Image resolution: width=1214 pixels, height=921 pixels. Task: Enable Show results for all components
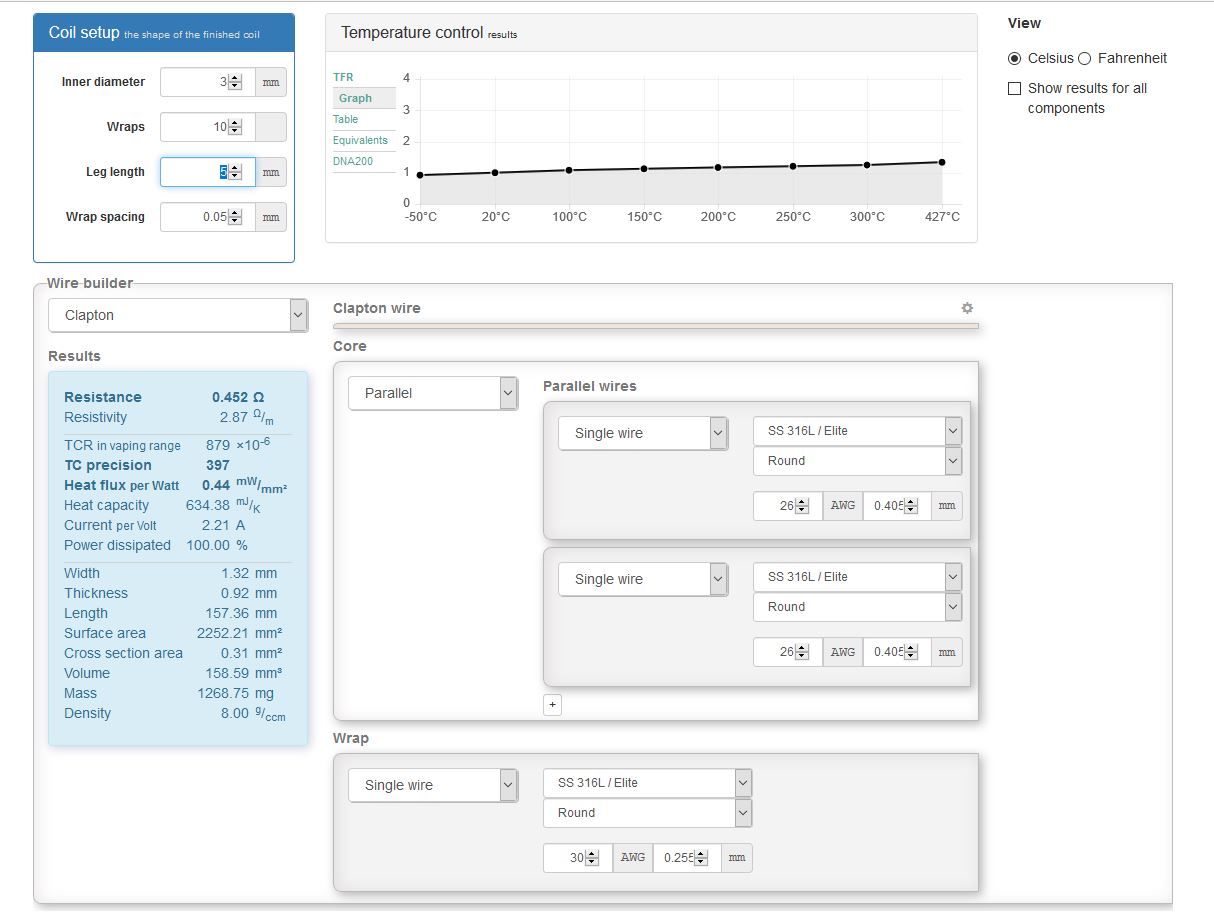[1015, 88]
